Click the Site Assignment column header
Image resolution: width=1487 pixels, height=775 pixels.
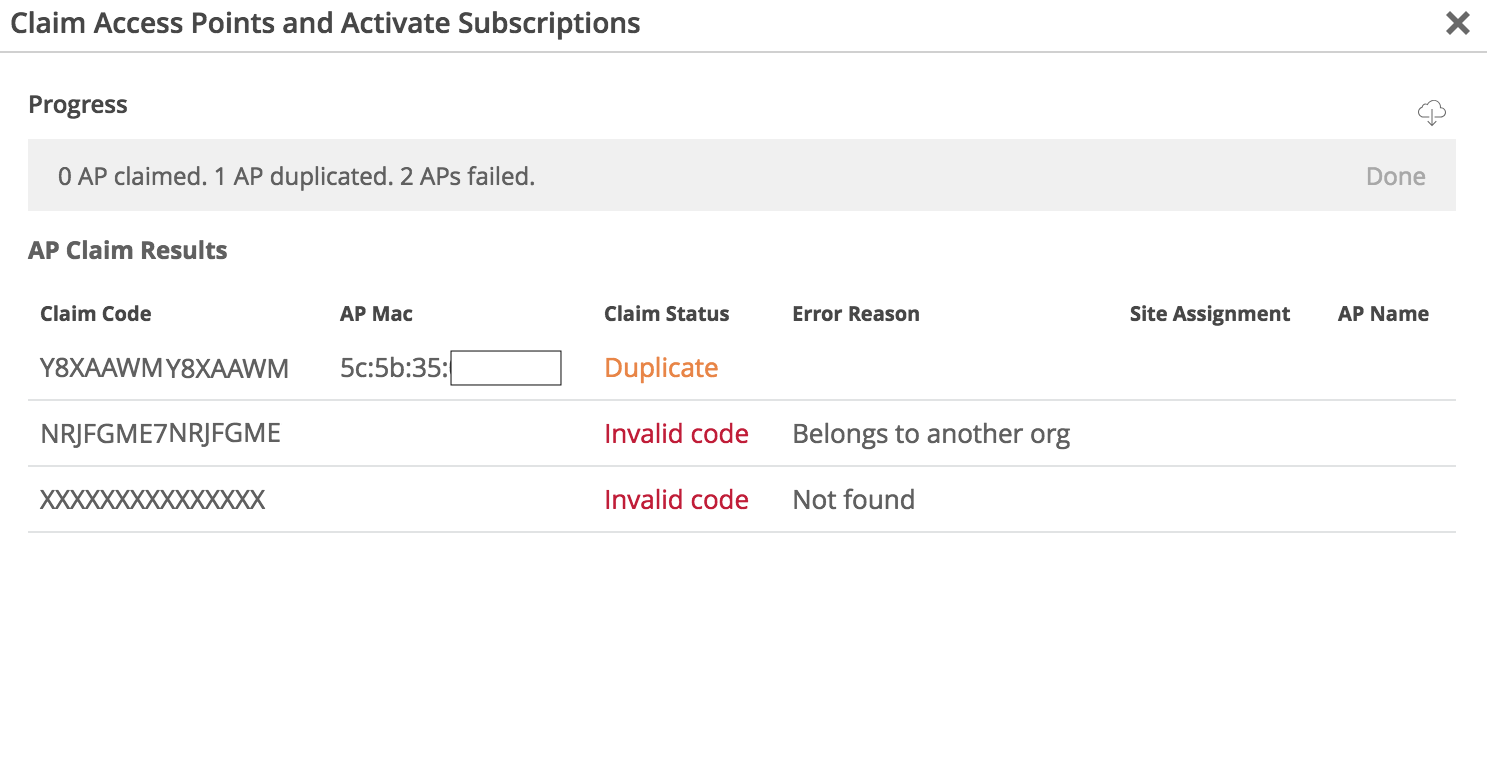pyautogui.click(x=1209, y=314)
